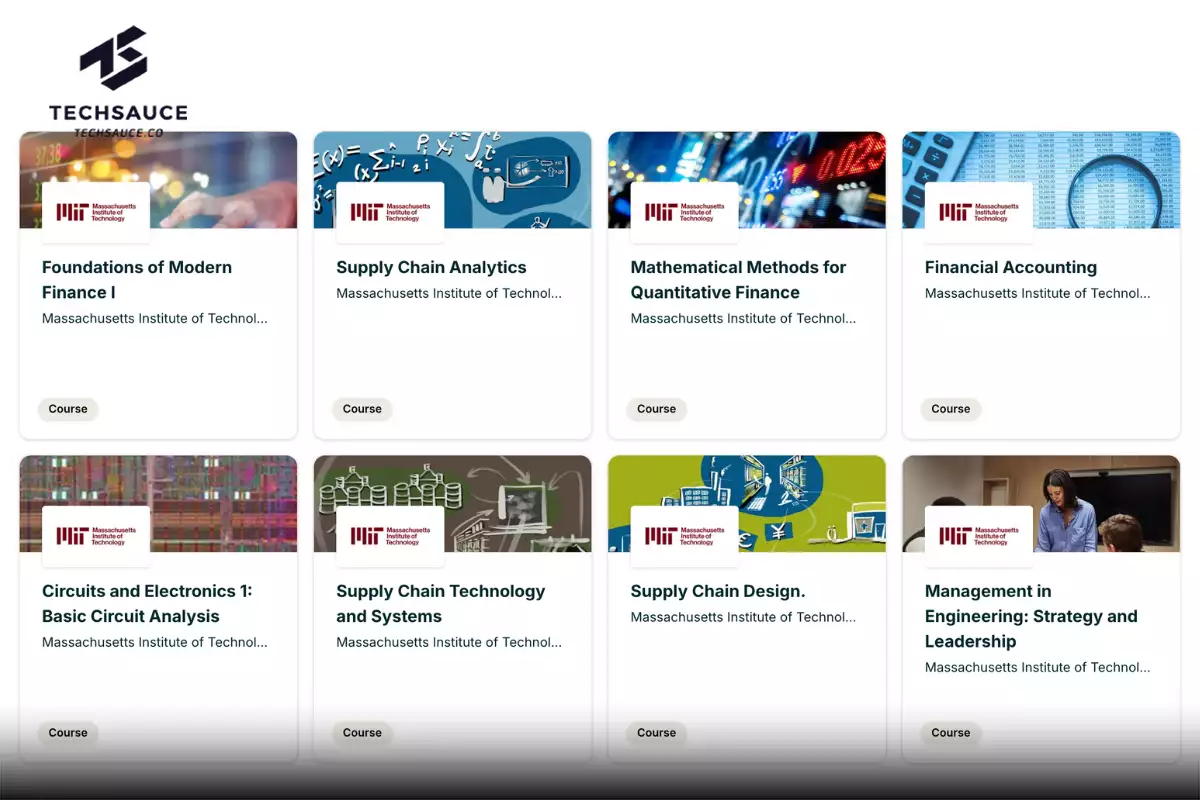Select the Financial Accounting calculator banner image

pos(1041,180)
